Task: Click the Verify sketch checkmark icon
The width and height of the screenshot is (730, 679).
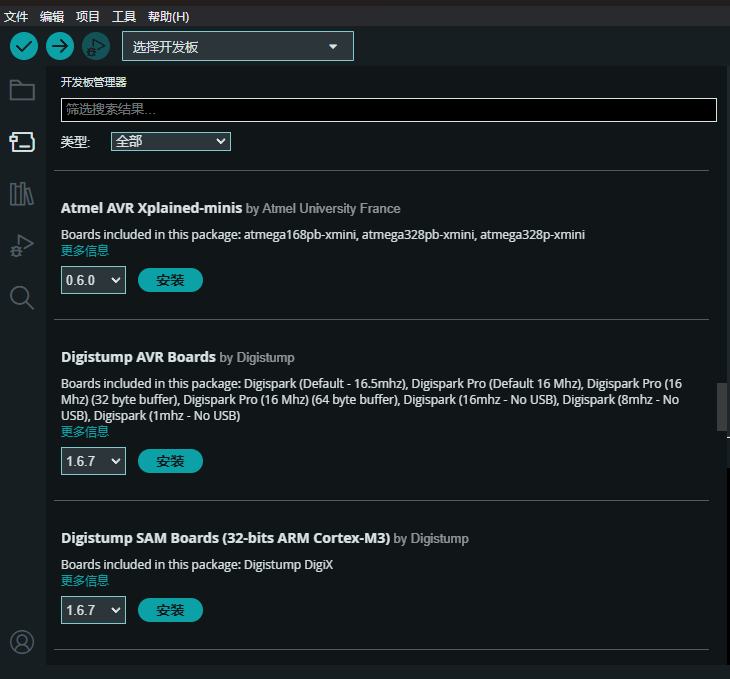Action: [24, 46]
